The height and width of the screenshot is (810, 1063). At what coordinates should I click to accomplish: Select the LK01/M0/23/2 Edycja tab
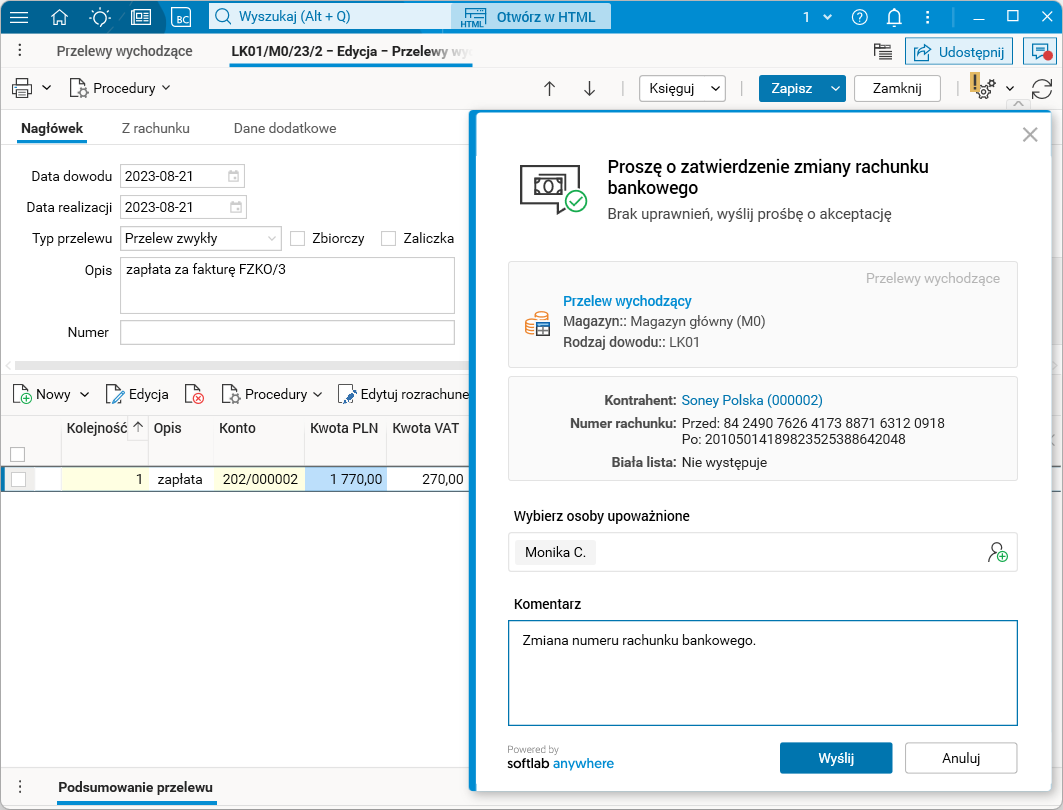[350, 52]
